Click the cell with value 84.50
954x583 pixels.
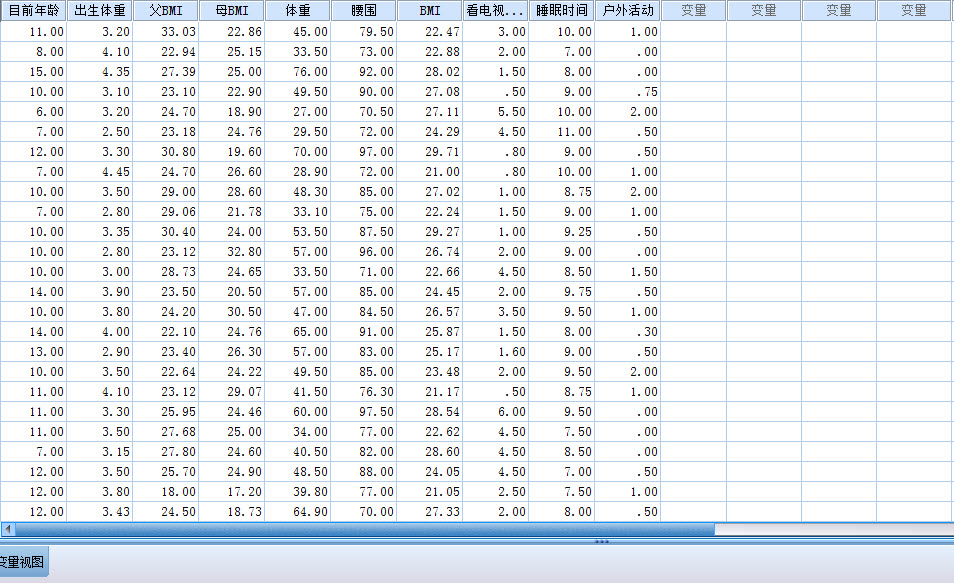pos(364,312)
